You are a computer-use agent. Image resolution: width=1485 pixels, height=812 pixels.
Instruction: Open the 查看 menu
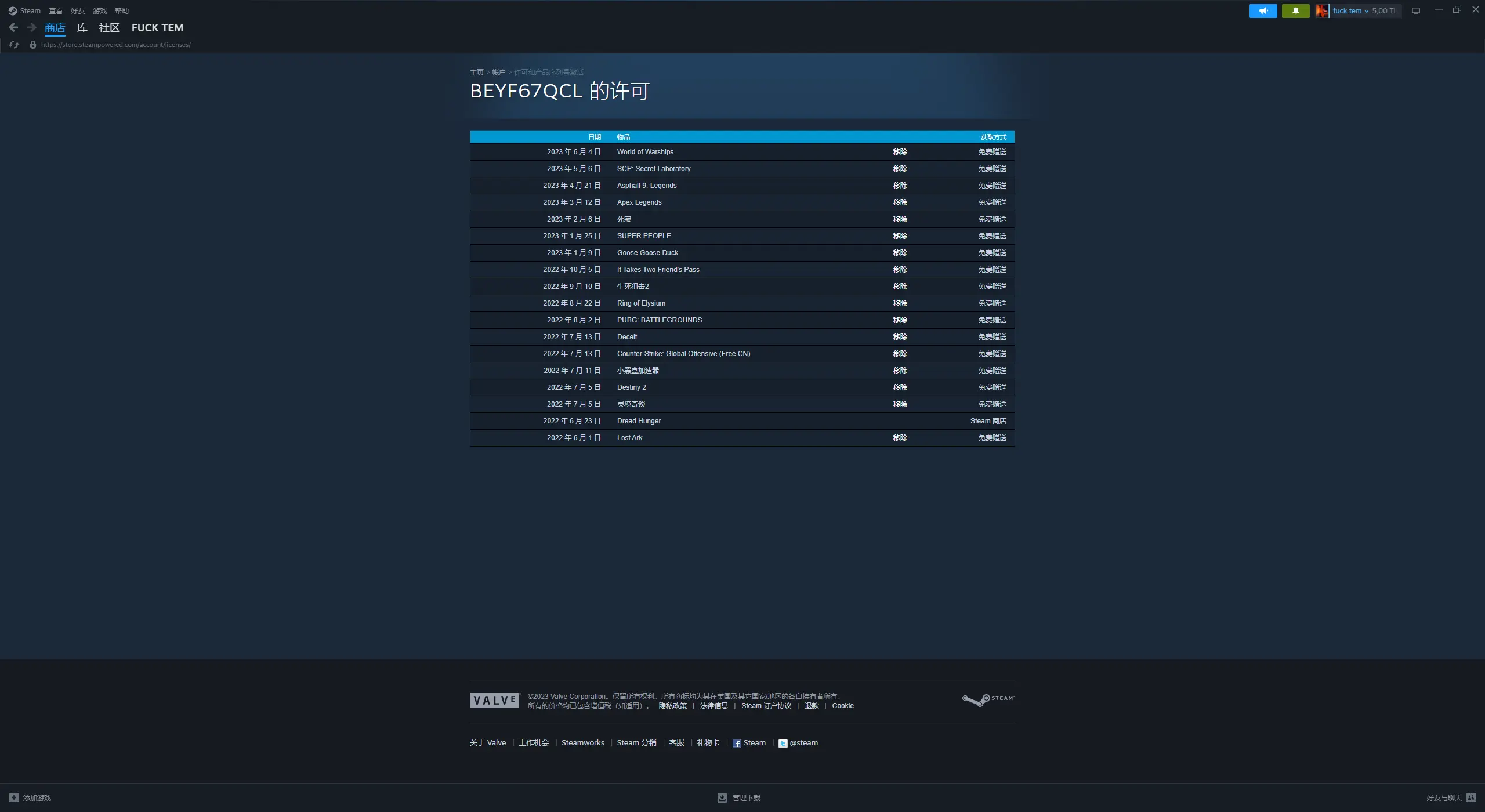56,10
